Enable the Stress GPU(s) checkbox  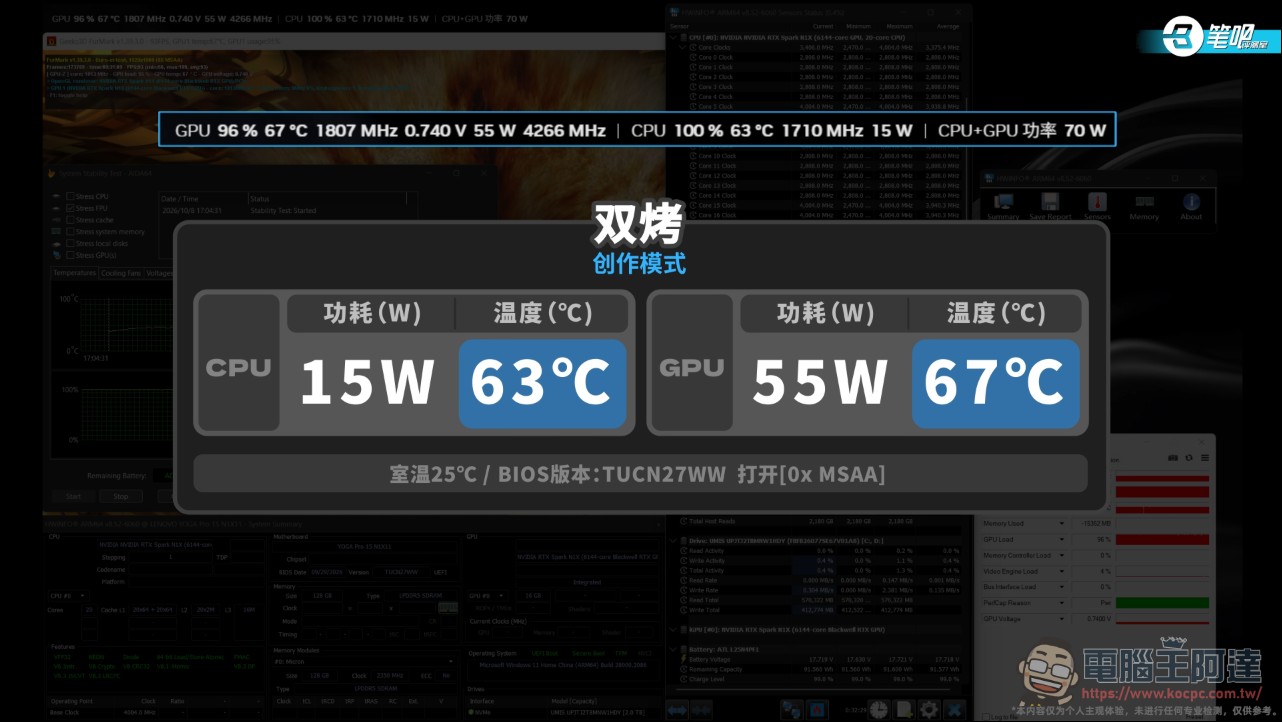click(x=71, y=255)
